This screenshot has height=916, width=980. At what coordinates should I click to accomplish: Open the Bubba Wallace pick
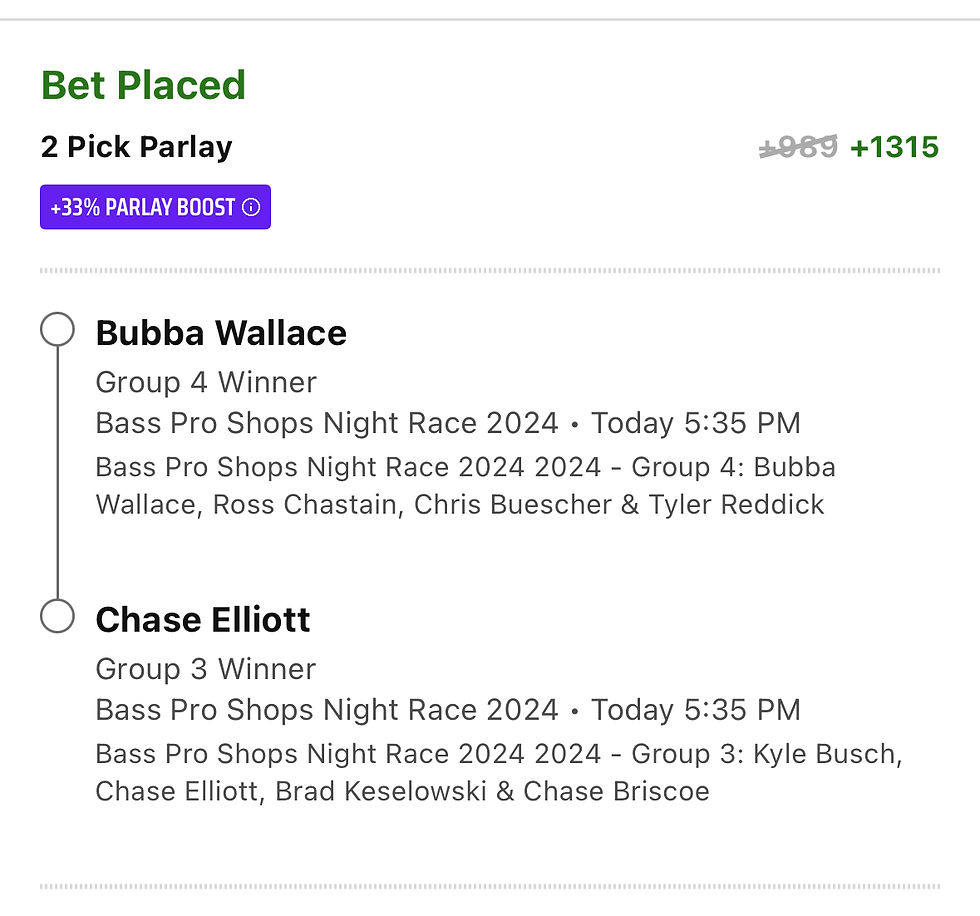point(221,332)
